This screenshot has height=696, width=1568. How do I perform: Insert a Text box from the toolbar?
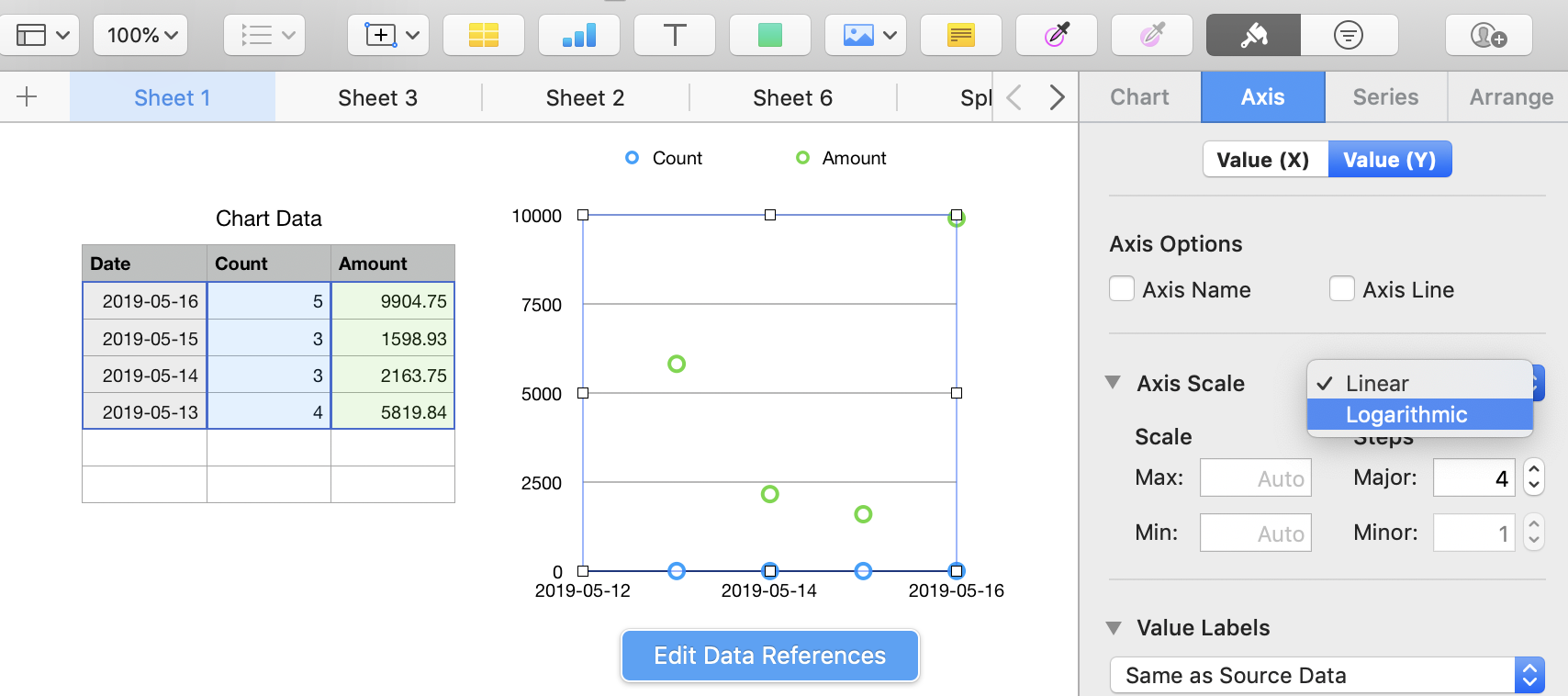tap(674, 36)
